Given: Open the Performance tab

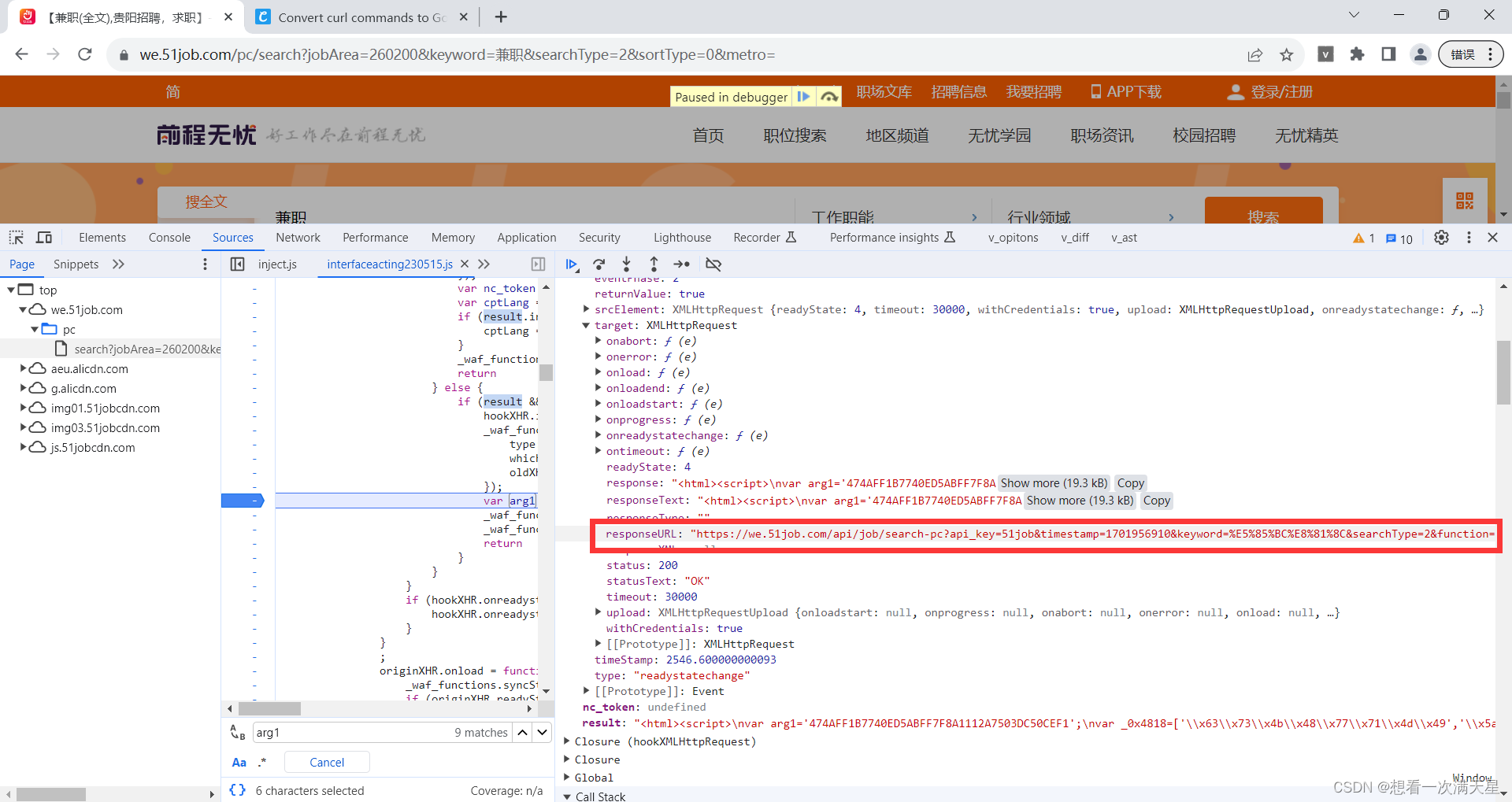Looking at the screenshot, I should 375,238.
